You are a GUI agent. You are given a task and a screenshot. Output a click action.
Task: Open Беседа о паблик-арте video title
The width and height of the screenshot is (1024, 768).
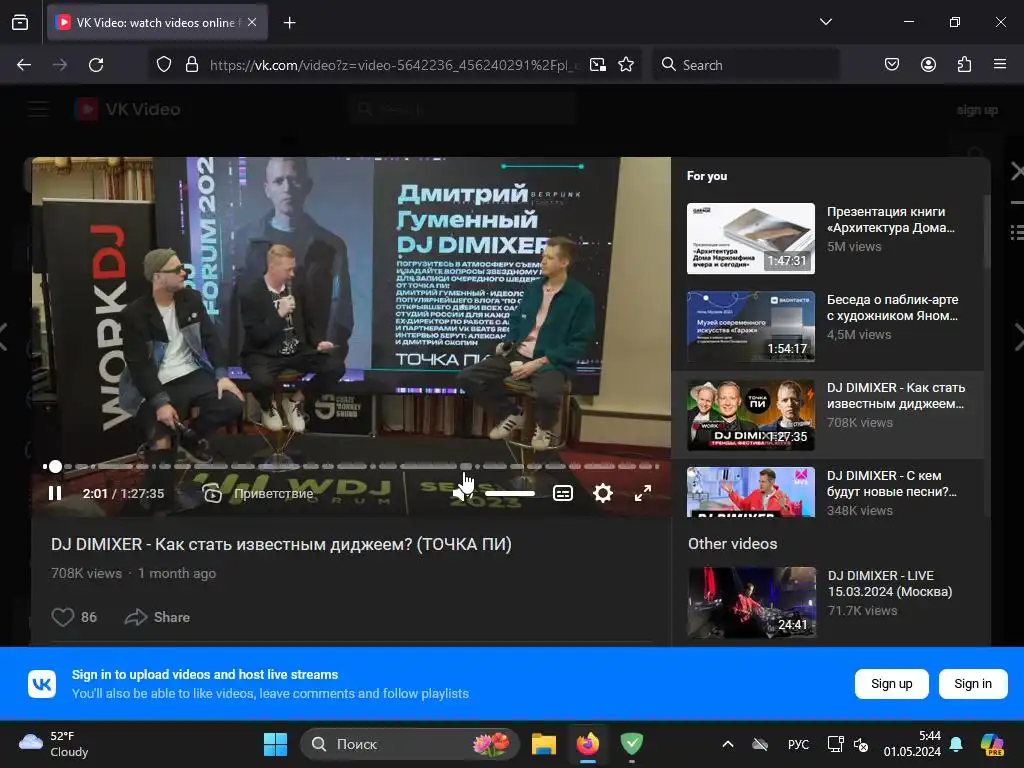point(892,308)
